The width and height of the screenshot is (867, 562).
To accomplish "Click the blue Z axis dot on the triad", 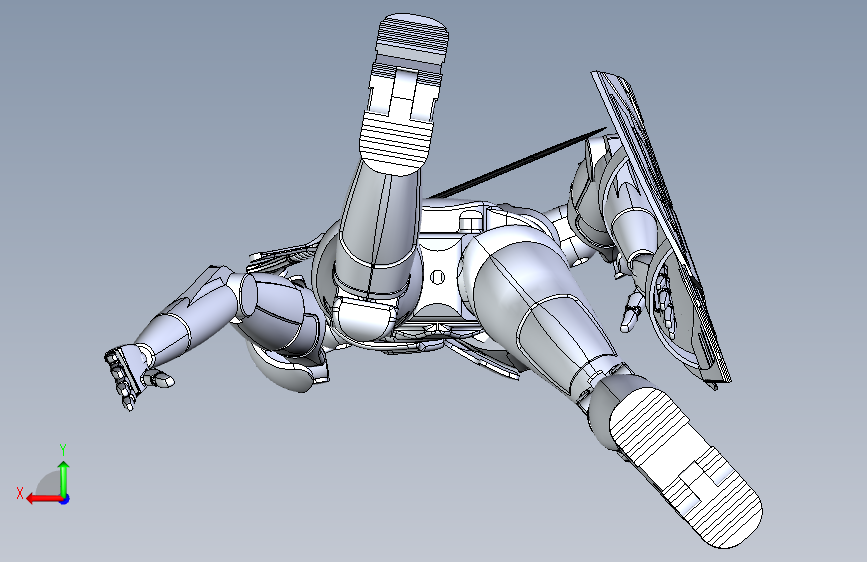I will click(65, 499).
